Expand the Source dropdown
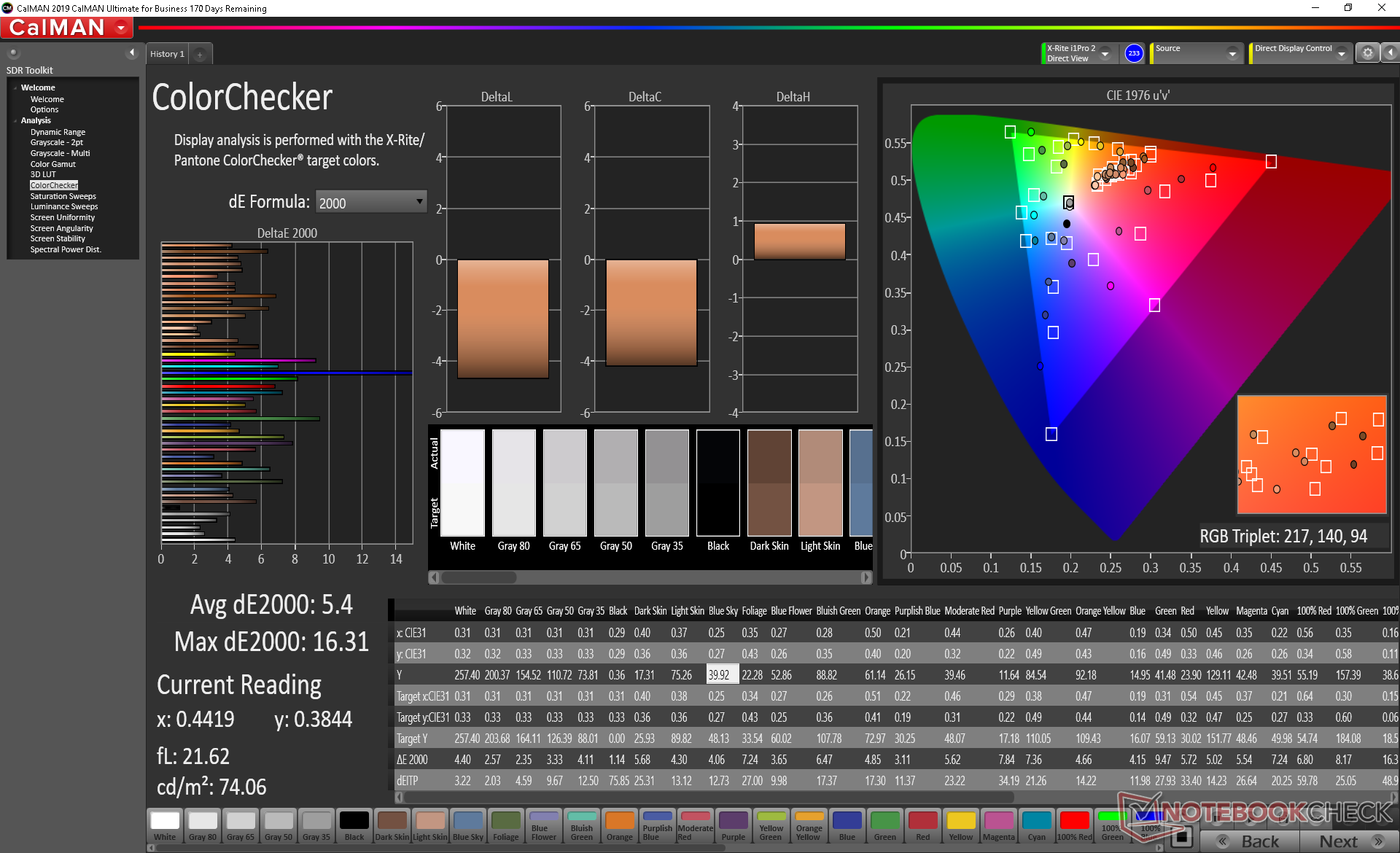Image resolution: width=1400 pixels, height=853 pixels. (1232, 53)
